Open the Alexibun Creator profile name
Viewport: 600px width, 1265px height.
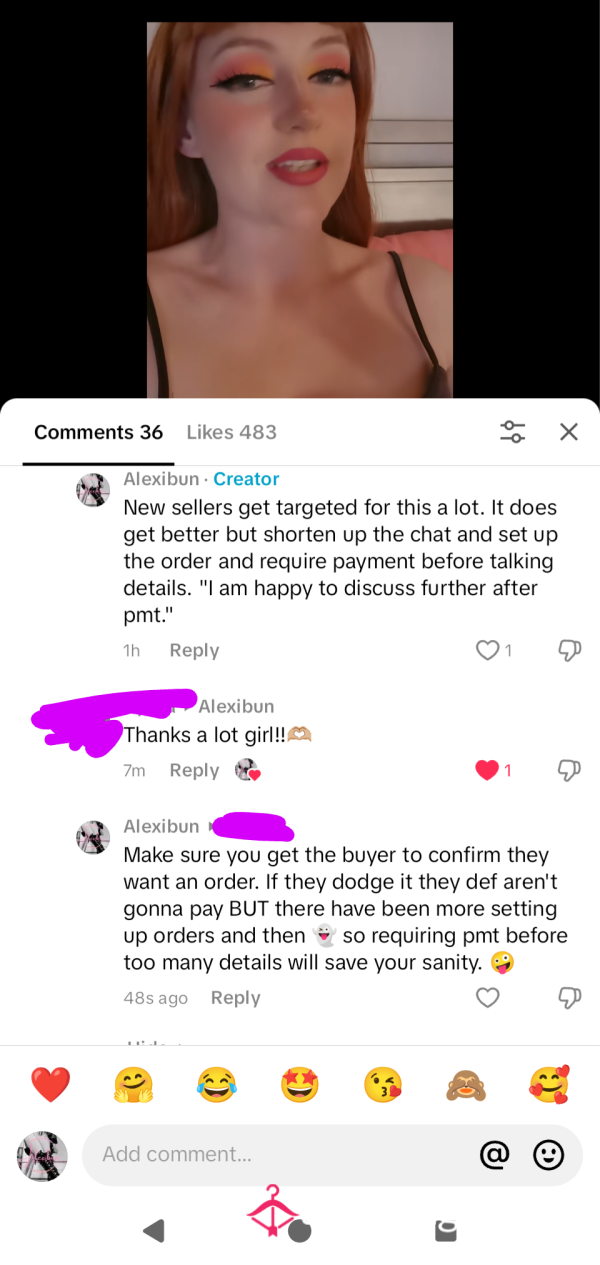161,479
